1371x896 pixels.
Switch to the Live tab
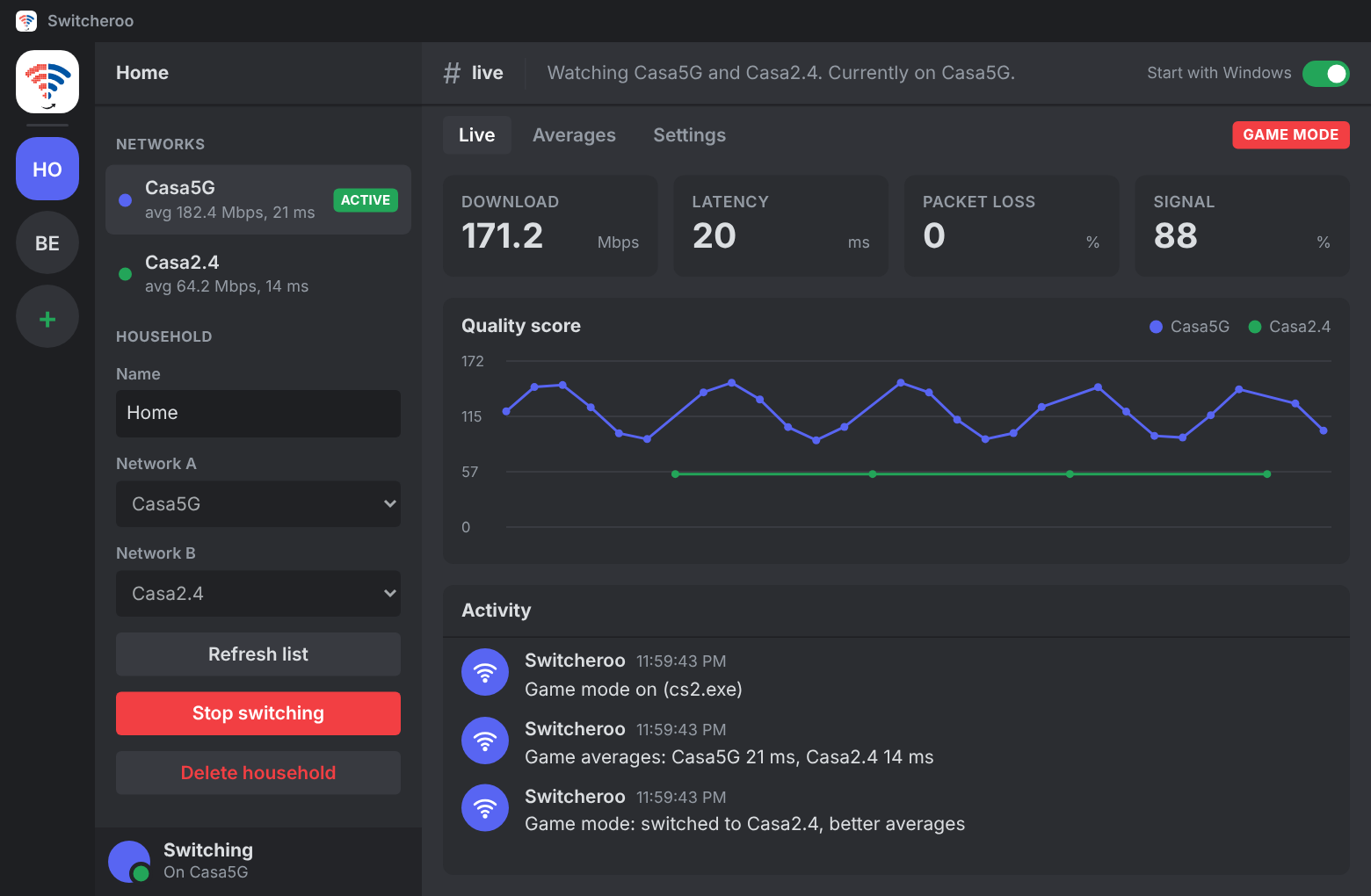tap(477, 135)
